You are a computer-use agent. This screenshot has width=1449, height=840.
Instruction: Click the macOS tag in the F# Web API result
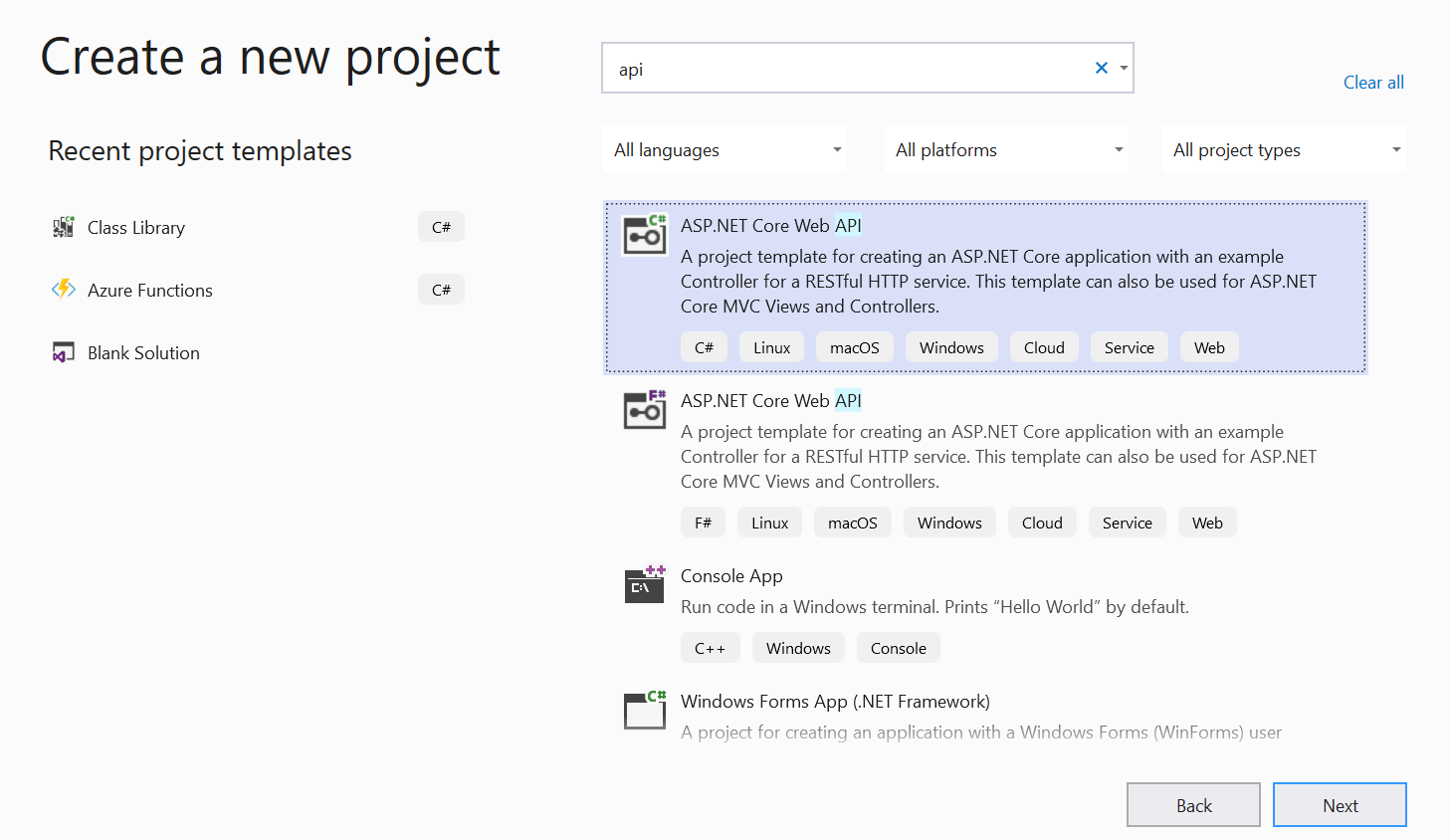(x=853, y=523)
